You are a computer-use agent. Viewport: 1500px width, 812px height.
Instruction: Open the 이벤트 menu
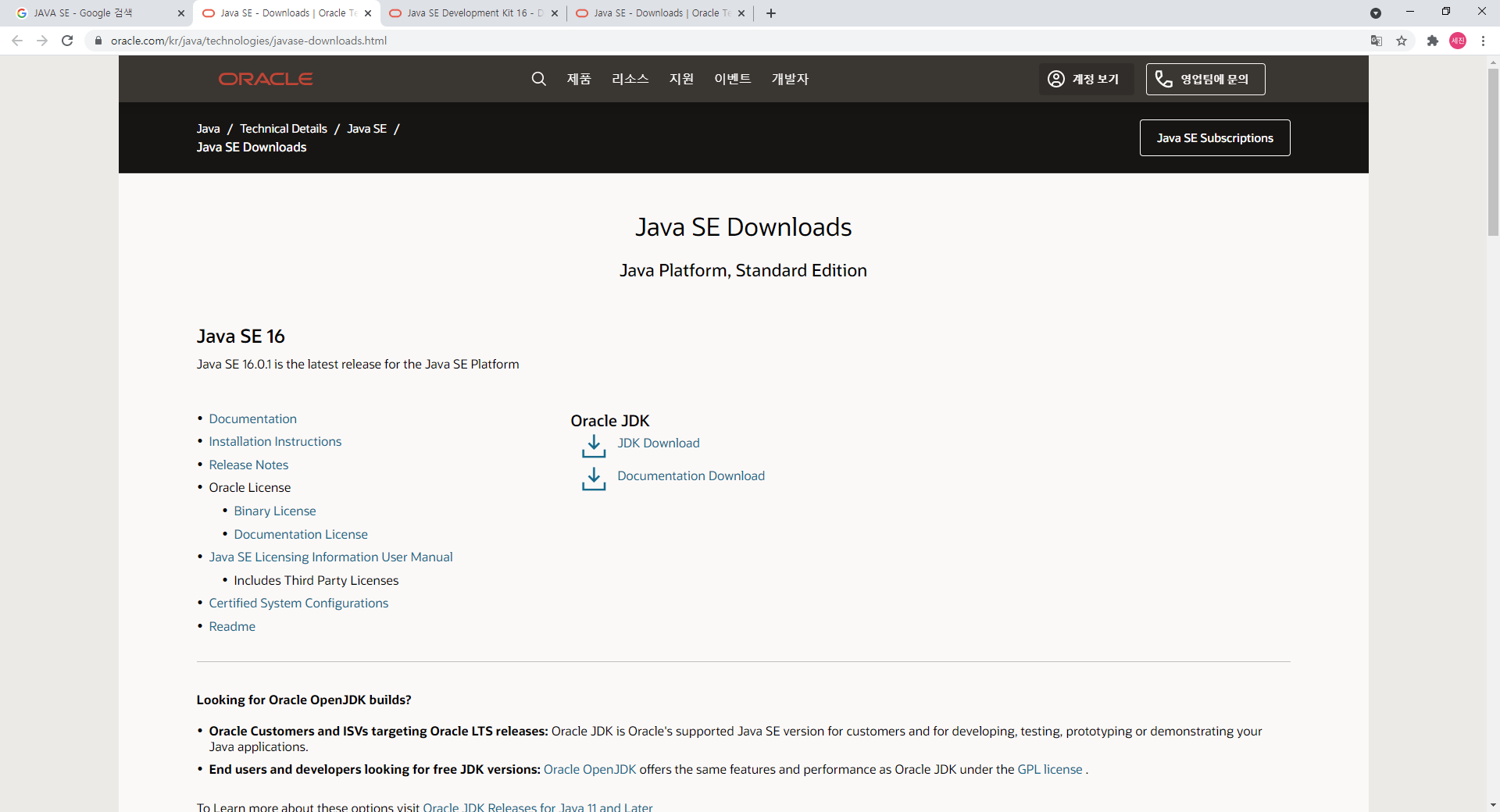coord(733,79)
